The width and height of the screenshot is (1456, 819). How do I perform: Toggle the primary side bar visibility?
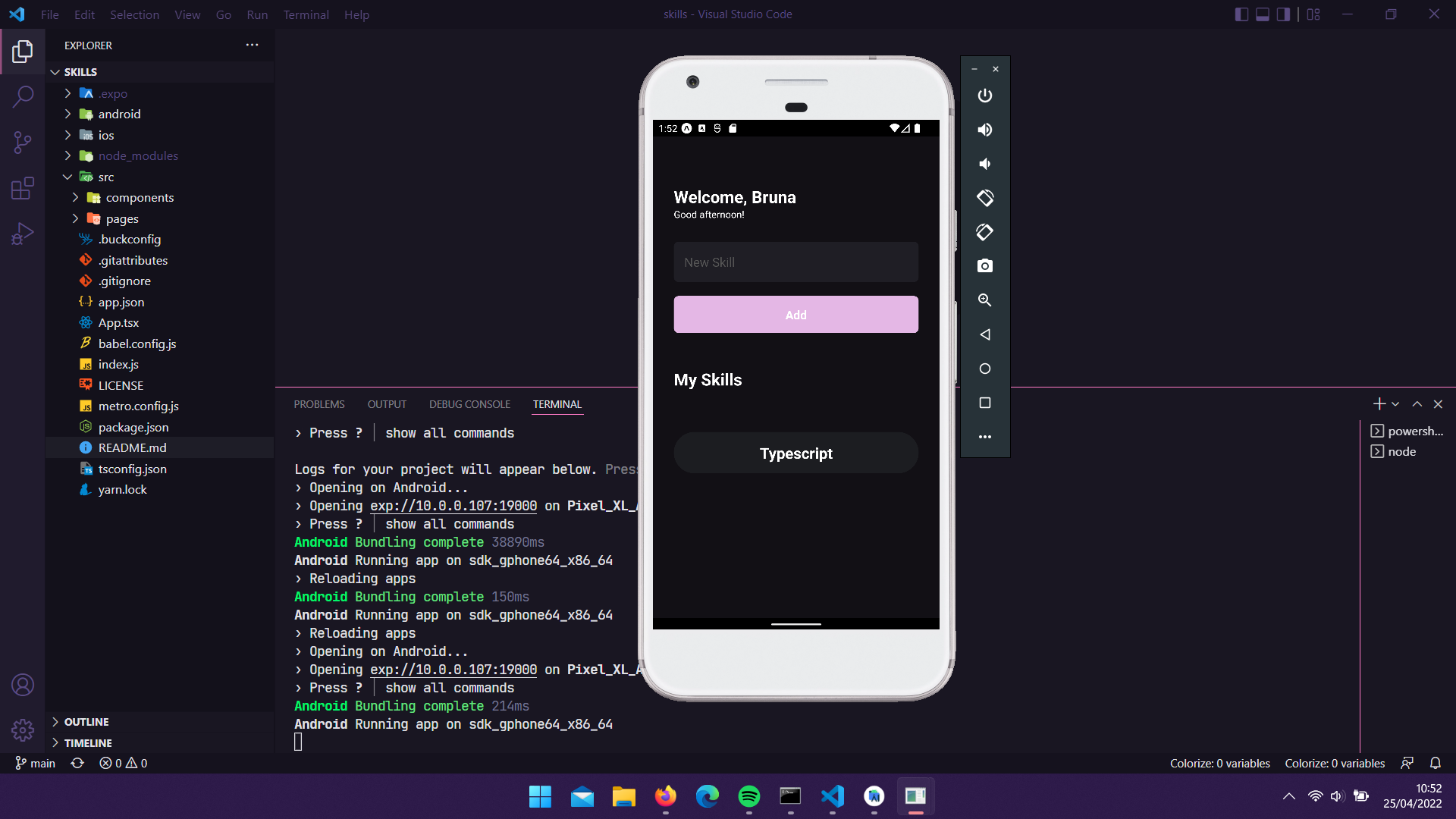point(1241,14)
